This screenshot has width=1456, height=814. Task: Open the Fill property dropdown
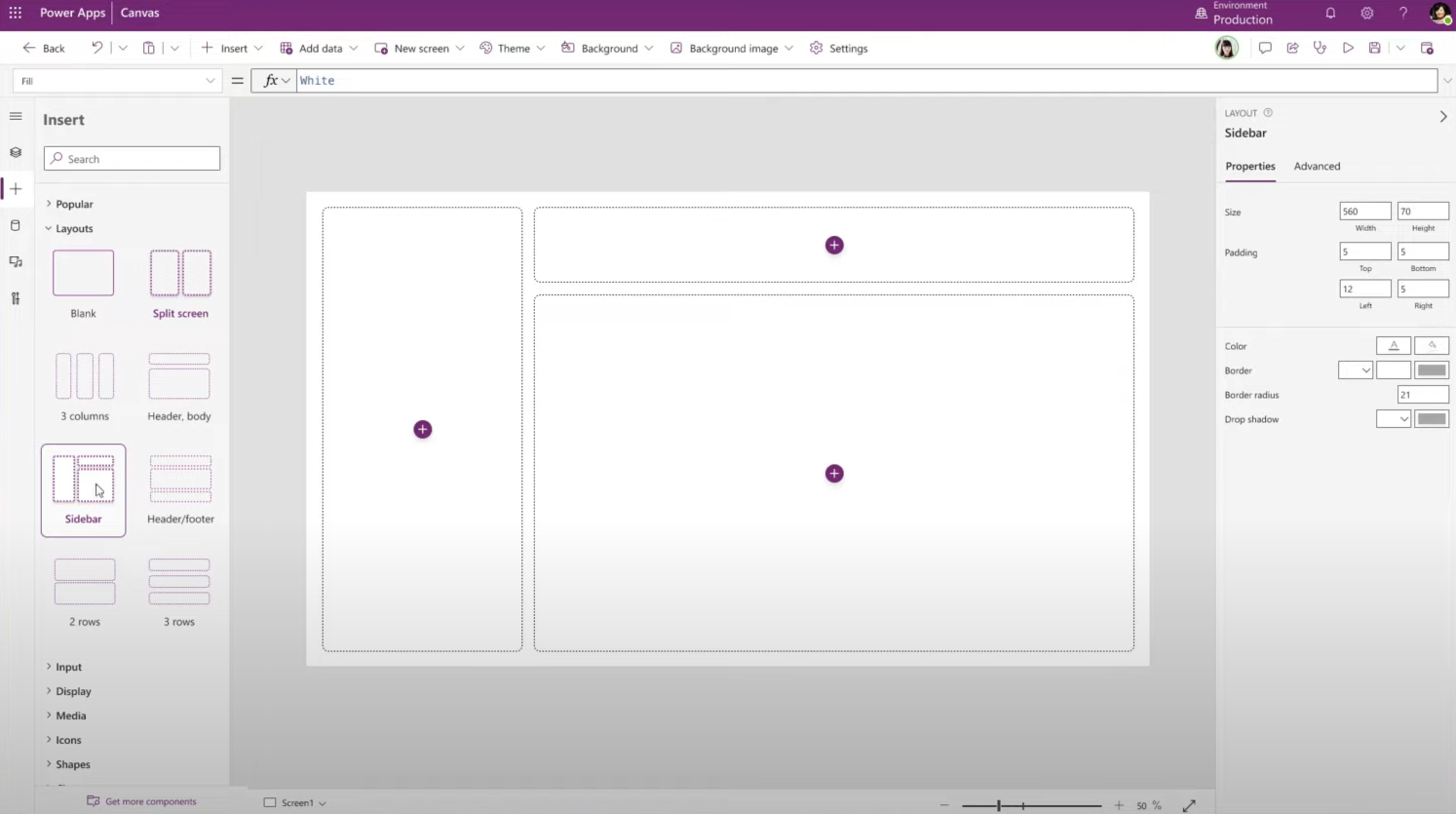point(117,81)
